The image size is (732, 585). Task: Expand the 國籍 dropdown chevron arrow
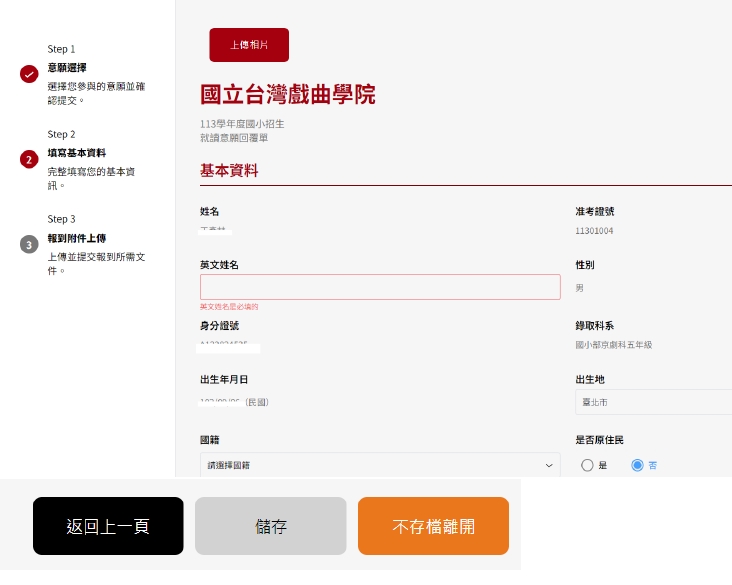[x=548, y=465]
